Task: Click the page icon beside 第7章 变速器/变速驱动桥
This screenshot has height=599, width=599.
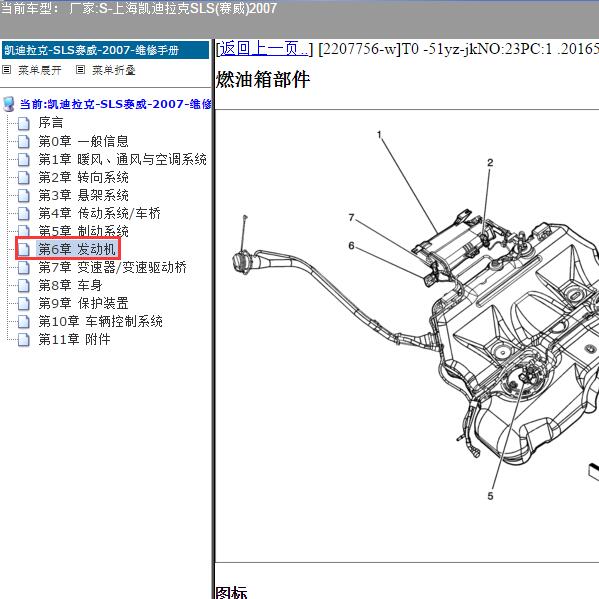Action: tap(24, 267)
